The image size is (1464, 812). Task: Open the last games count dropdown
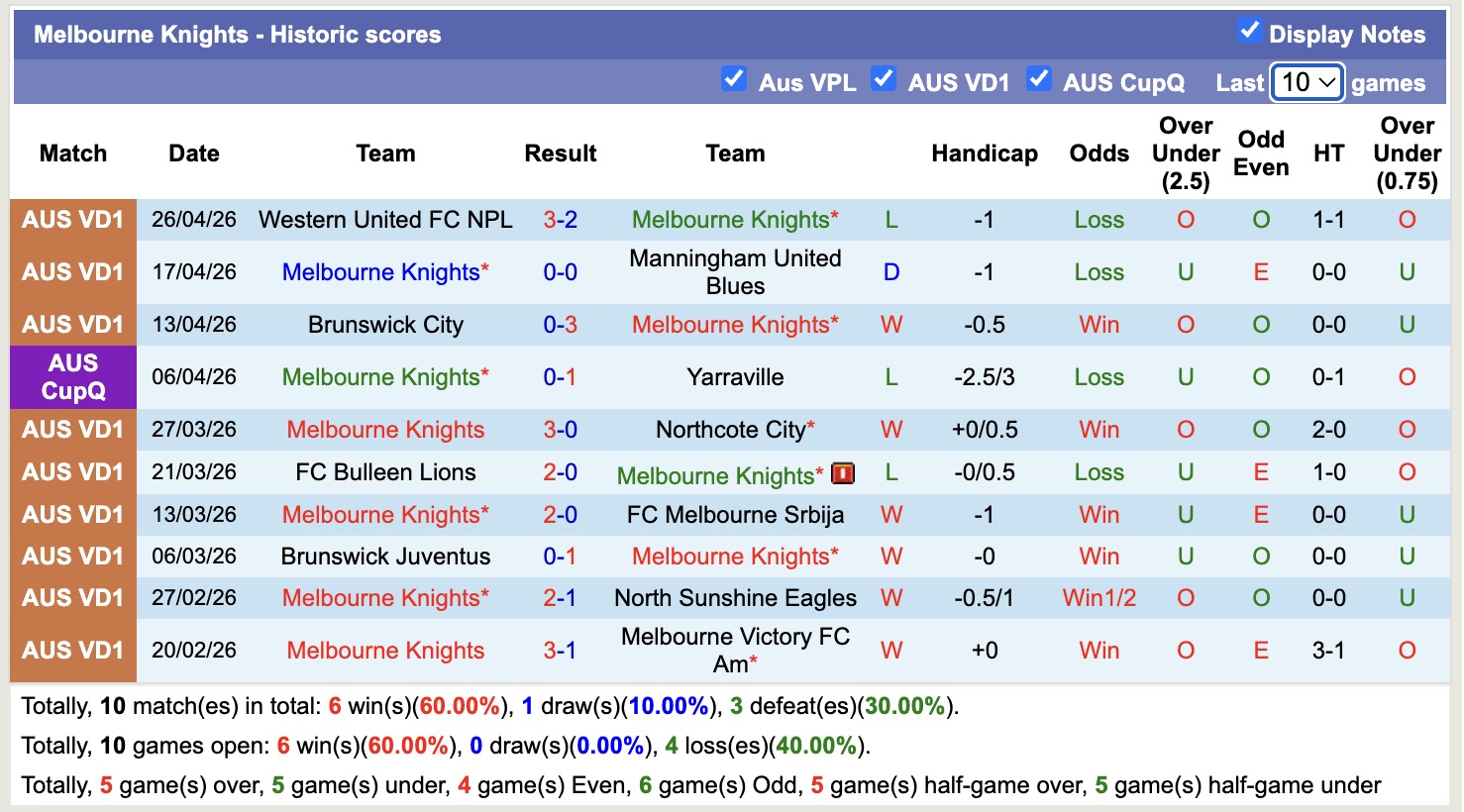1307,83
